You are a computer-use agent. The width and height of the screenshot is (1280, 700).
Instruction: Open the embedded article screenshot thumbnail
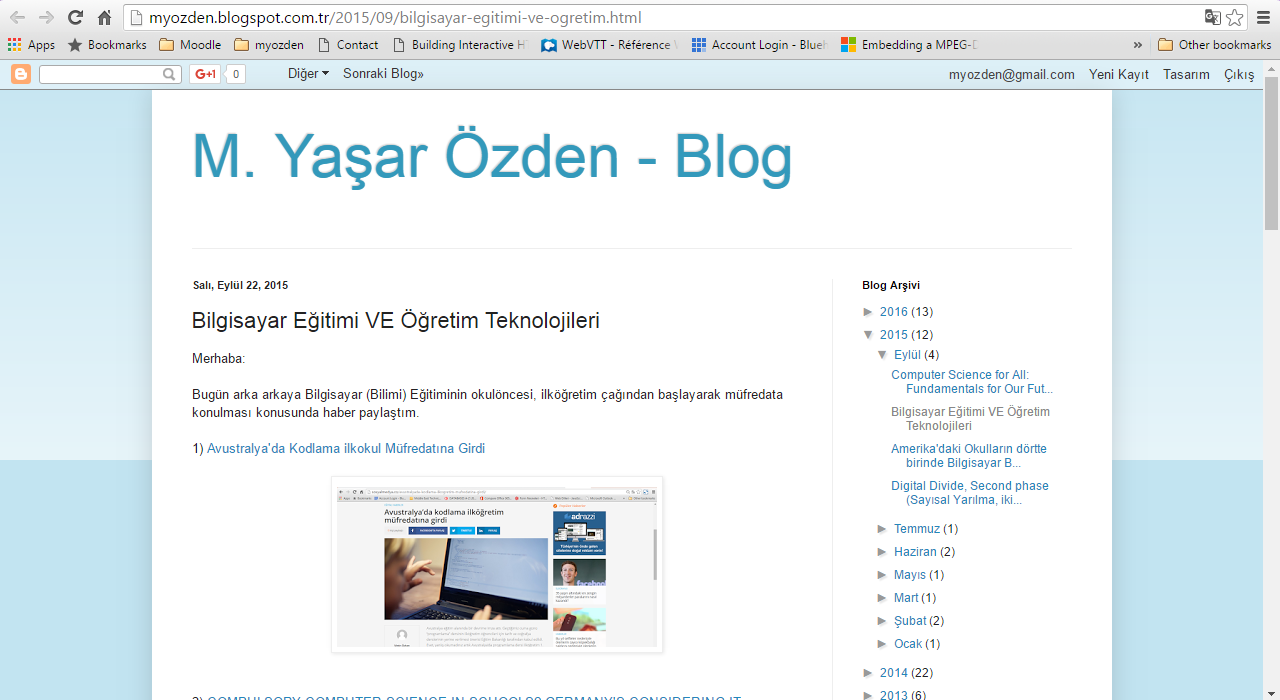(497, 565)
